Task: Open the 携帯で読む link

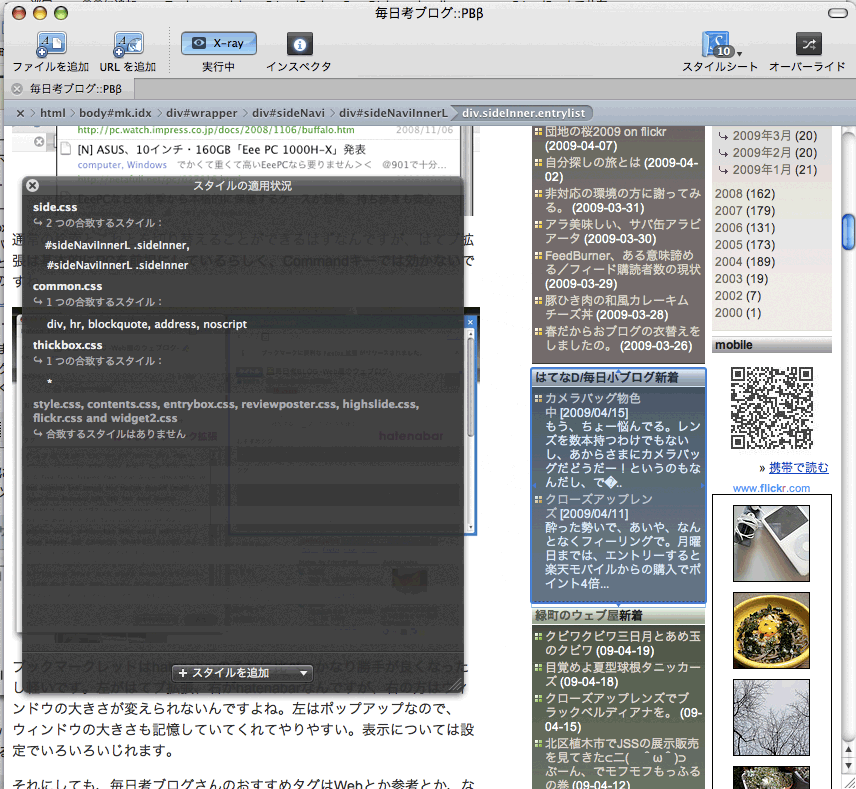Action: pyautogui.click(x=798, y=467)
